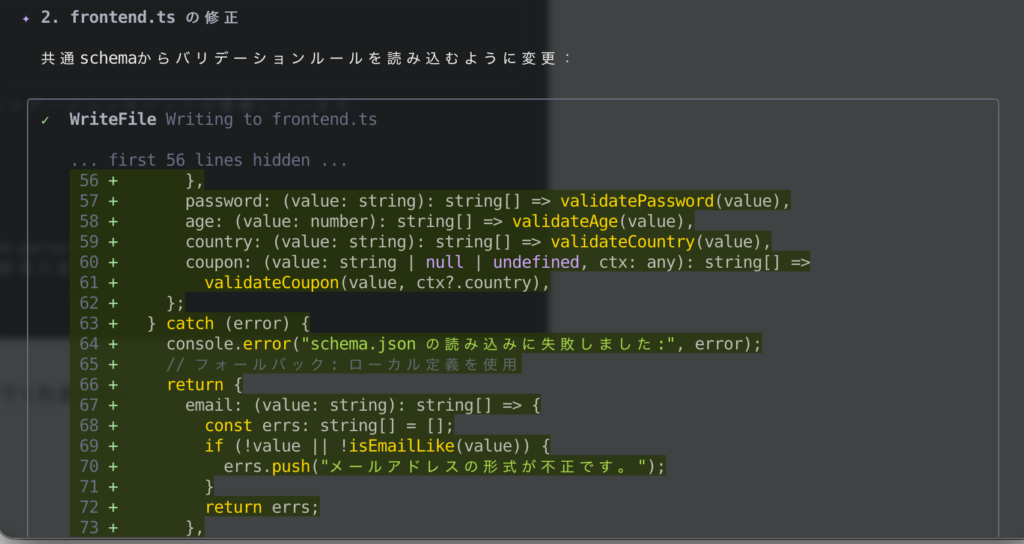Click the 共通 schema description line

pyautogui.click(x=306, y=58)
